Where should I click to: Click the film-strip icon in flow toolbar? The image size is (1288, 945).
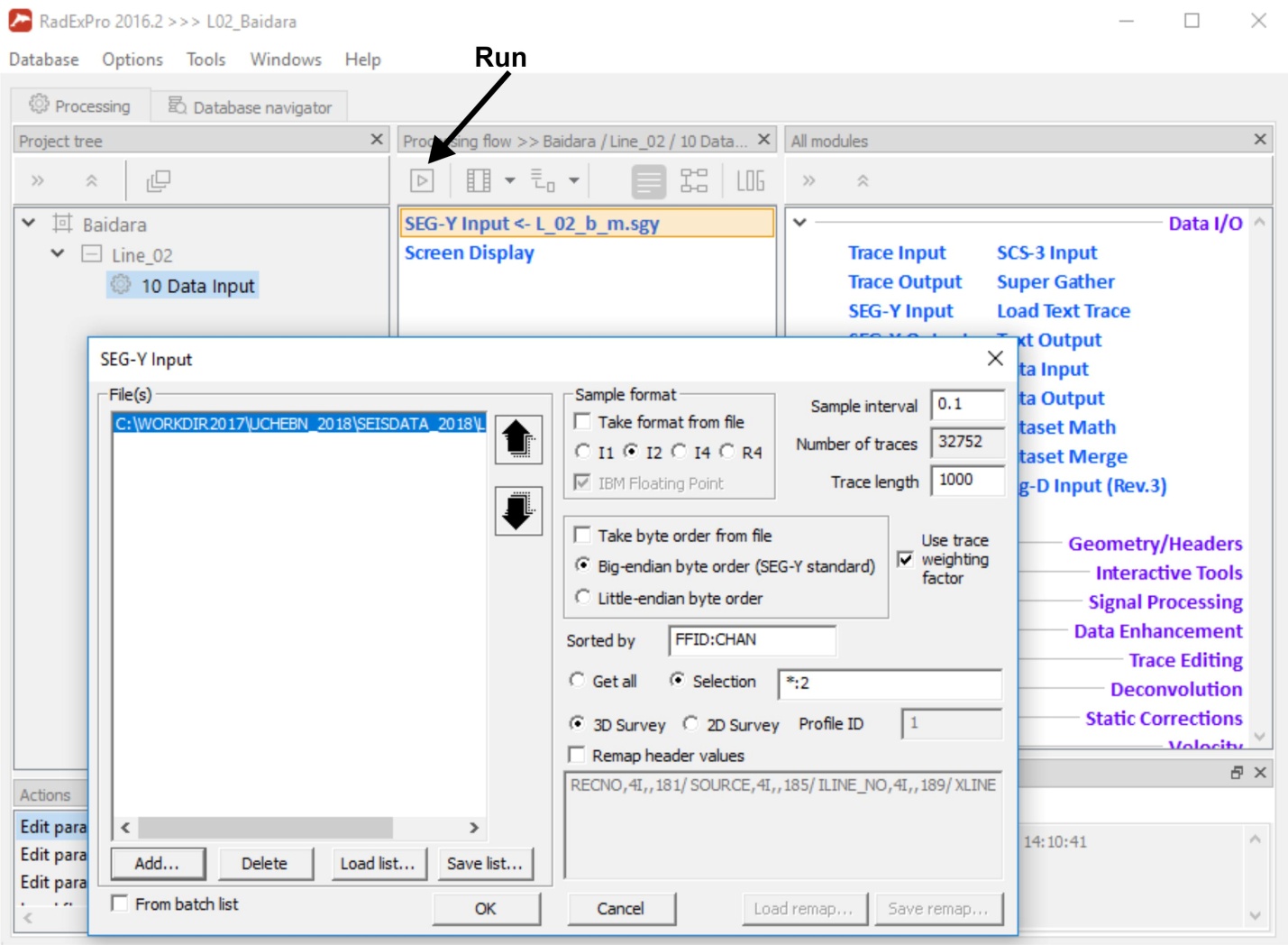[479, 180]
